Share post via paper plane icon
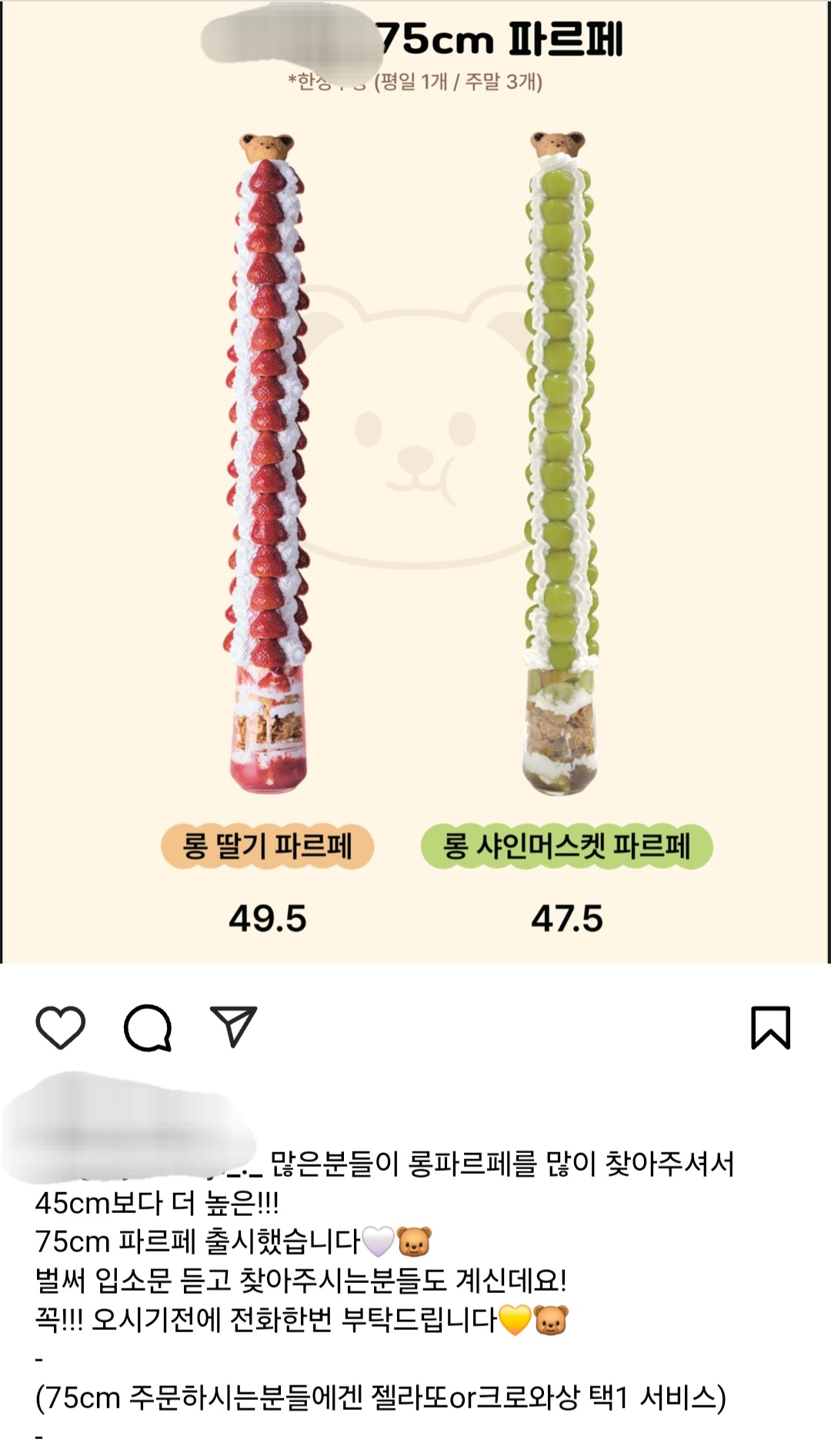Screen dimensions: 831x1456 coord(233,1026)
